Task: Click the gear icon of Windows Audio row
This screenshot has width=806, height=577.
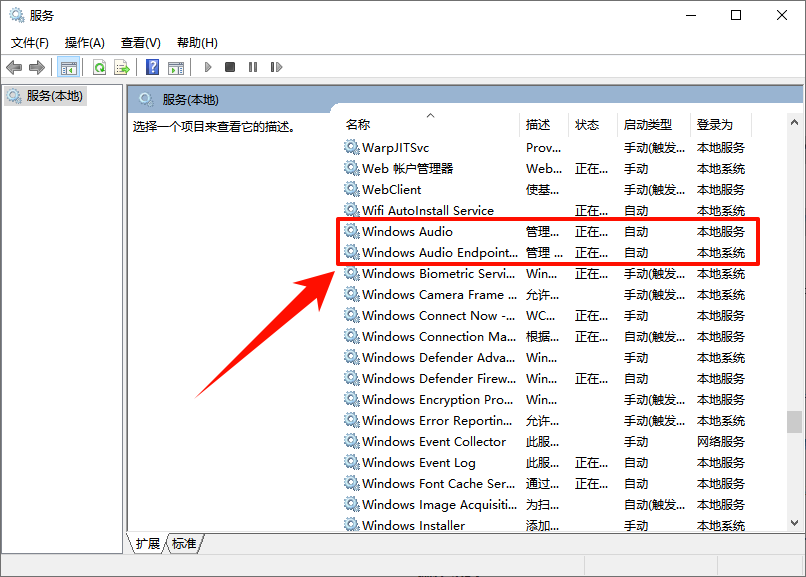Action: (x=352, y=232)
